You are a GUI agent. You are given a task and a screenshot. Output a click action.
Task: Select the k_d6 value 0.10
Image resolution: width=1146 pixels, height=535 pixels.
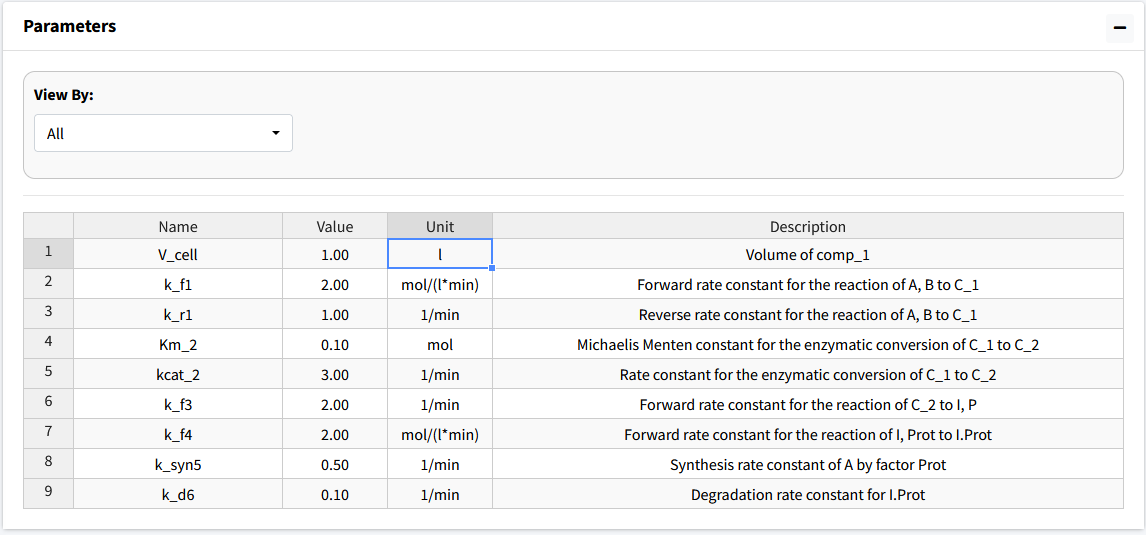click(x=335, y=494)
